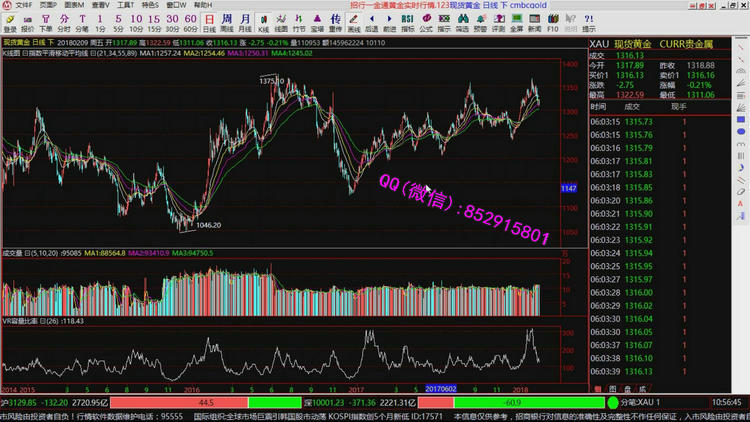
Task: Open the 工具T menu
Action: tap(125, 5)
